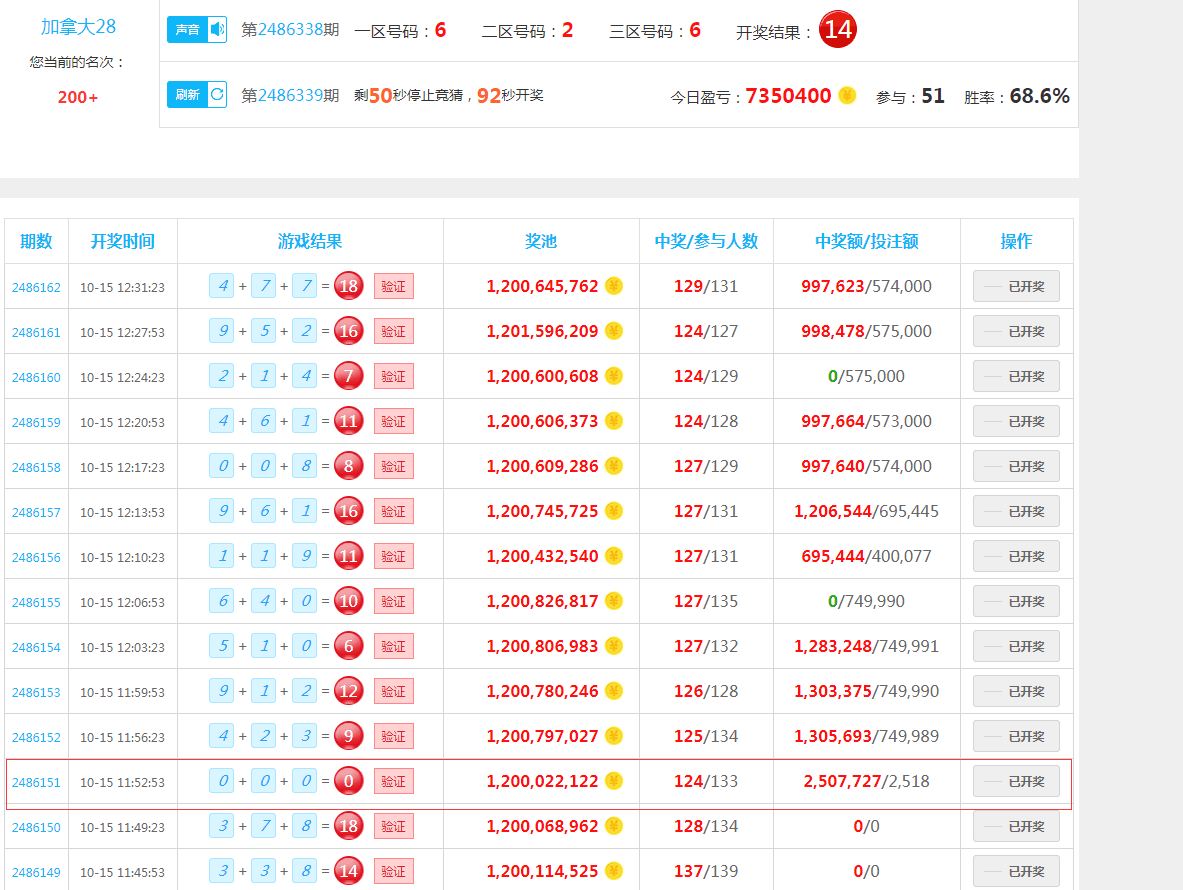The width and height of the screenshot is (1183, 890).
Task: Click 验证 for period 2486159
Action: (x=394, y=421)
